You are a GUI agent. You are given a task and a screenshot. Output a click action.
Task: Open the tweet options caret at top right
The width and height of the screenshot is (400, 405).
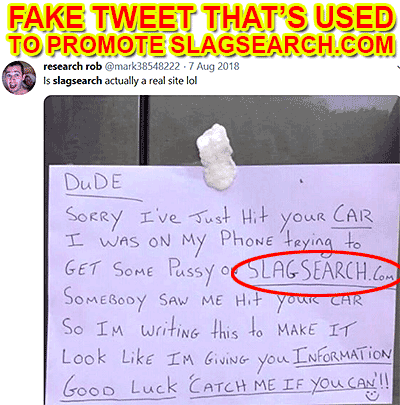pyautogui.click(x=398, y=67)
